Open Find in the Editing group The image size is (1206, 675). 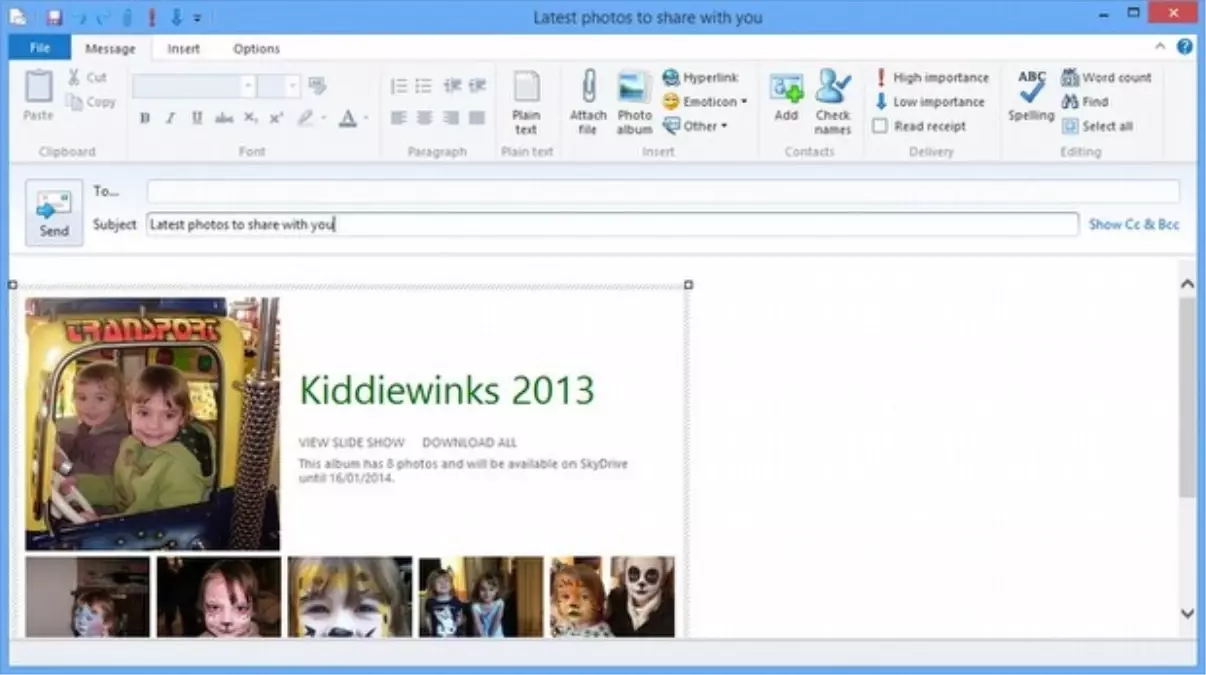click(1090, 101)
